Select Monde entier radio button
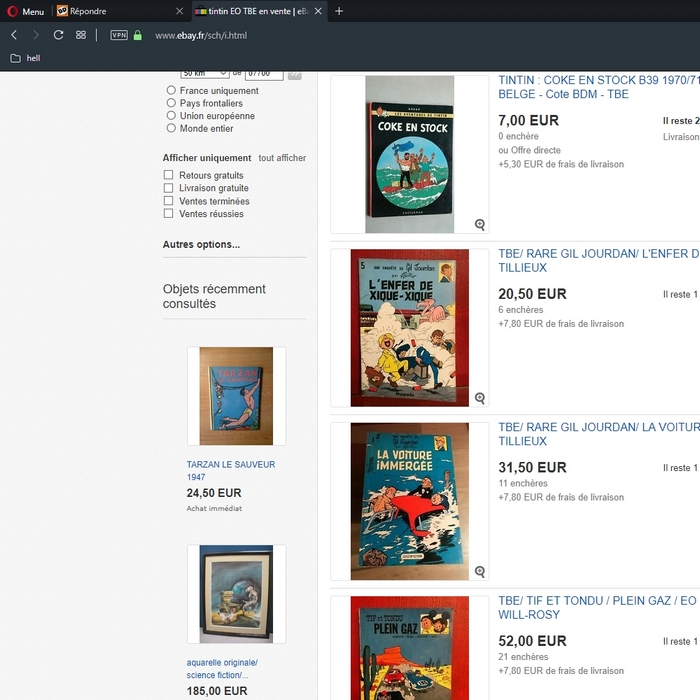This screenshot has height=700, width=700. pyautogui.click(x=171, y=128)
